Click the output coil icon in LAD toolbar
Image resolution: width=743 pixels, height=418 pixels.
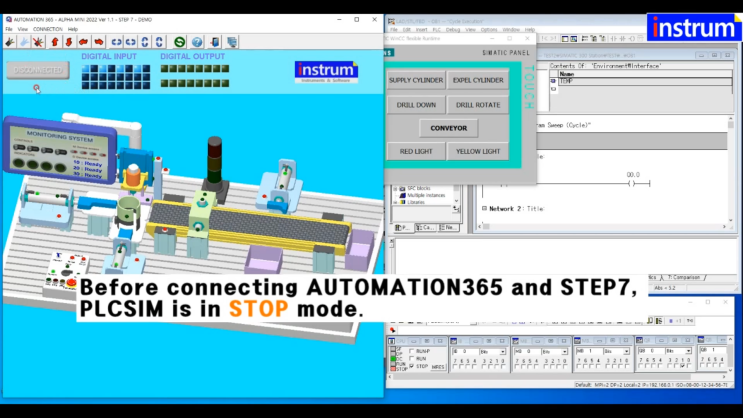pyautogui.click(x=632, y=39)
